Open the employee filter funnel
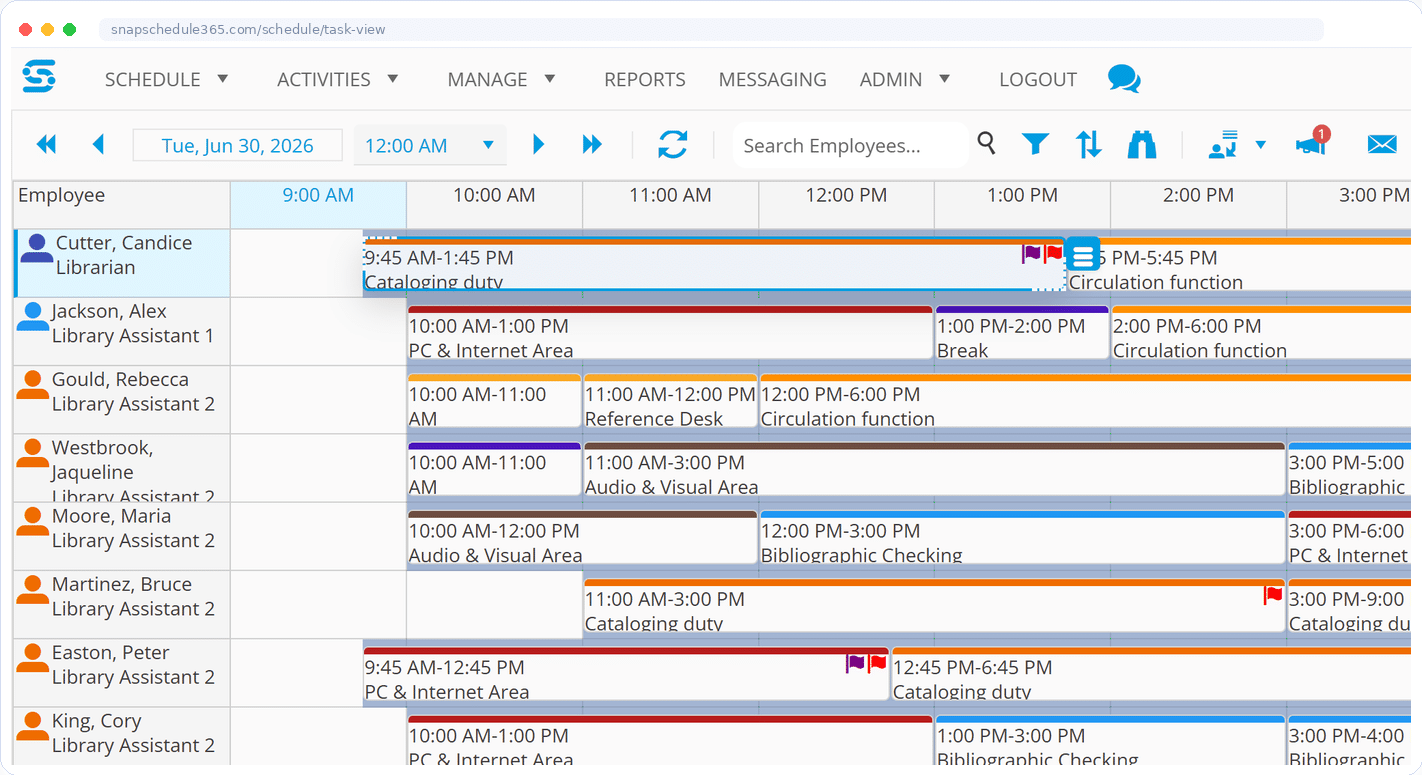Screen dimensions: 1422x775 pyautogui.click(x=1035, y=145)
